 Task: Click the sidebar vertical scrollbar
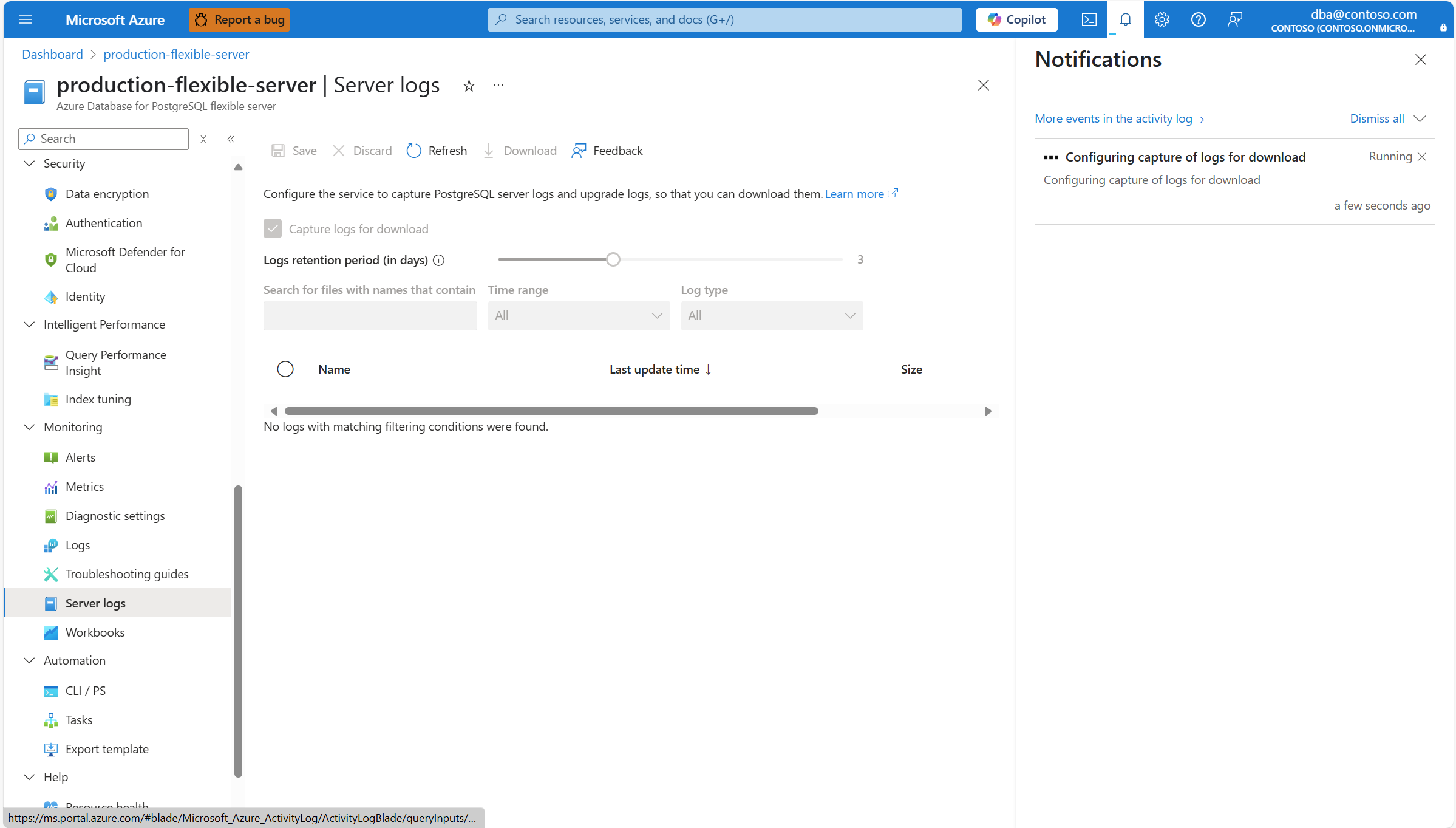238,631
